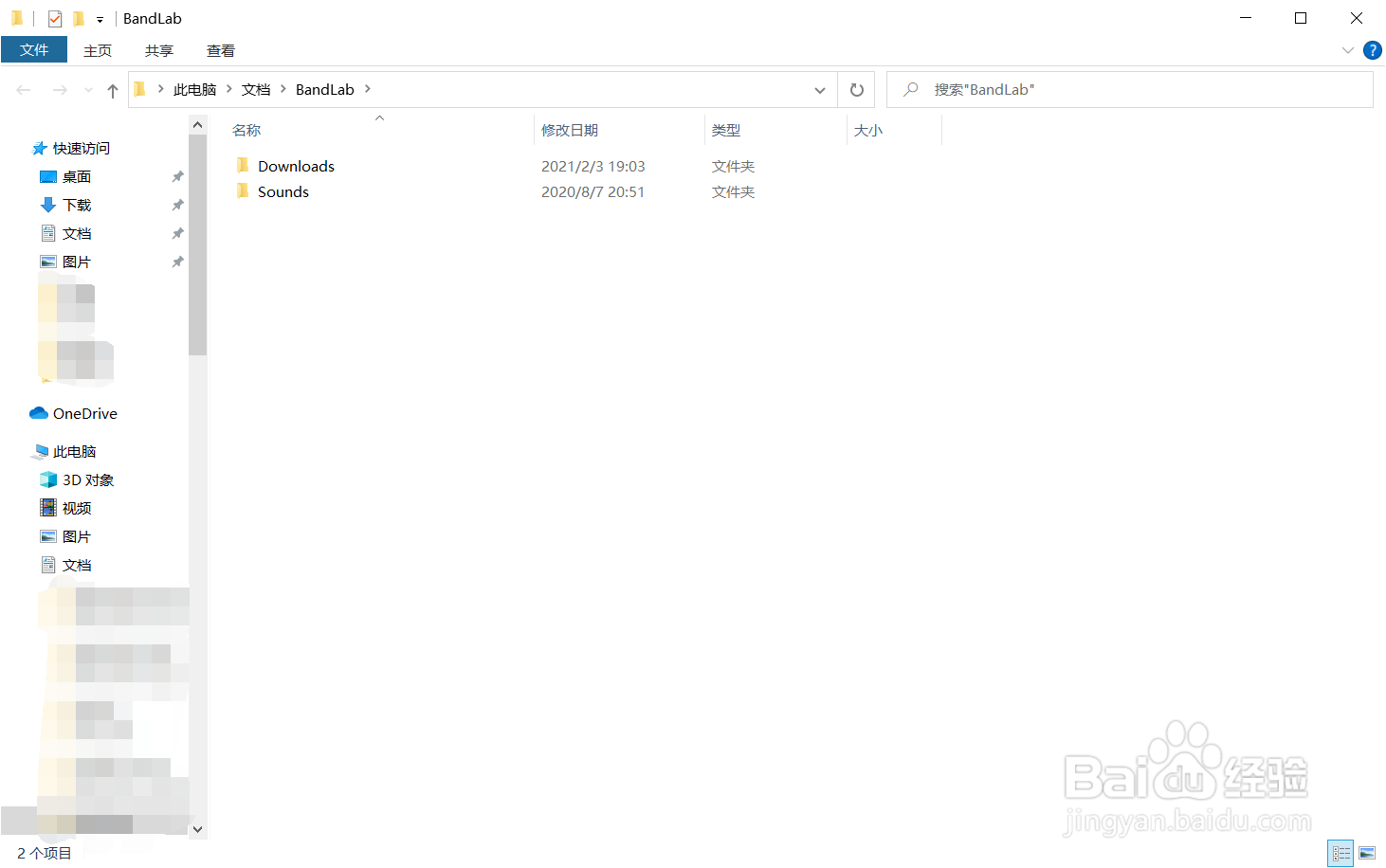1386x868 pixels.
Task: Click 此电脑 in the address breadcrumb
Action: [x=195, y=89]
